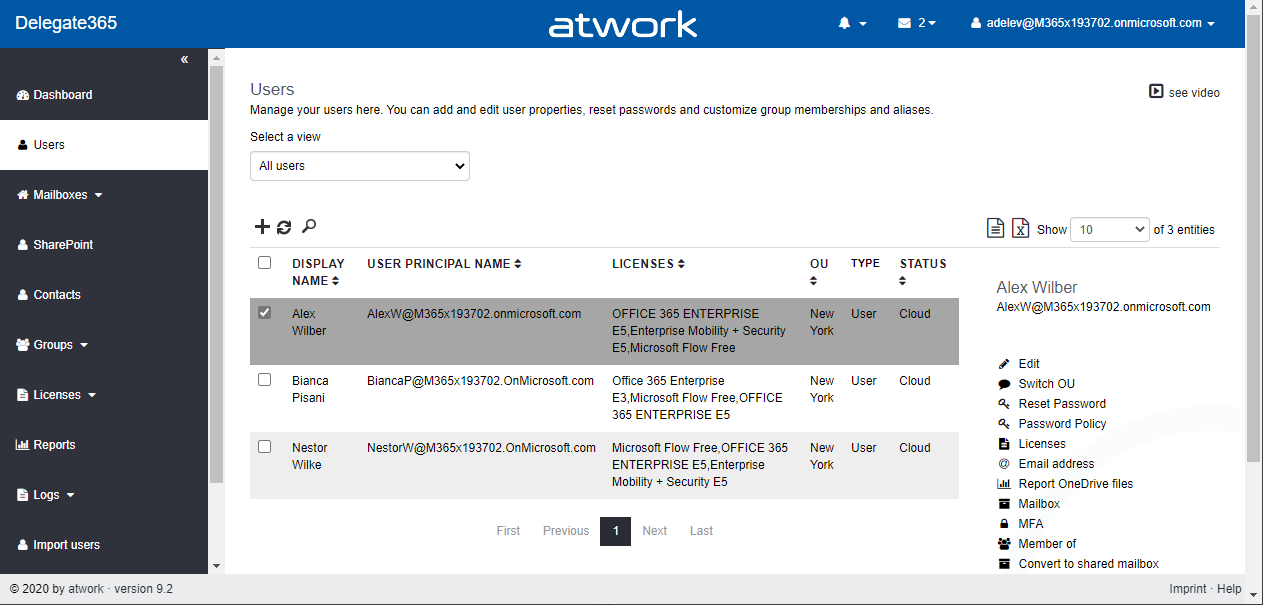
Task: Uncheck the Alex Wilber row checkbox
Action: coord(264,312)
